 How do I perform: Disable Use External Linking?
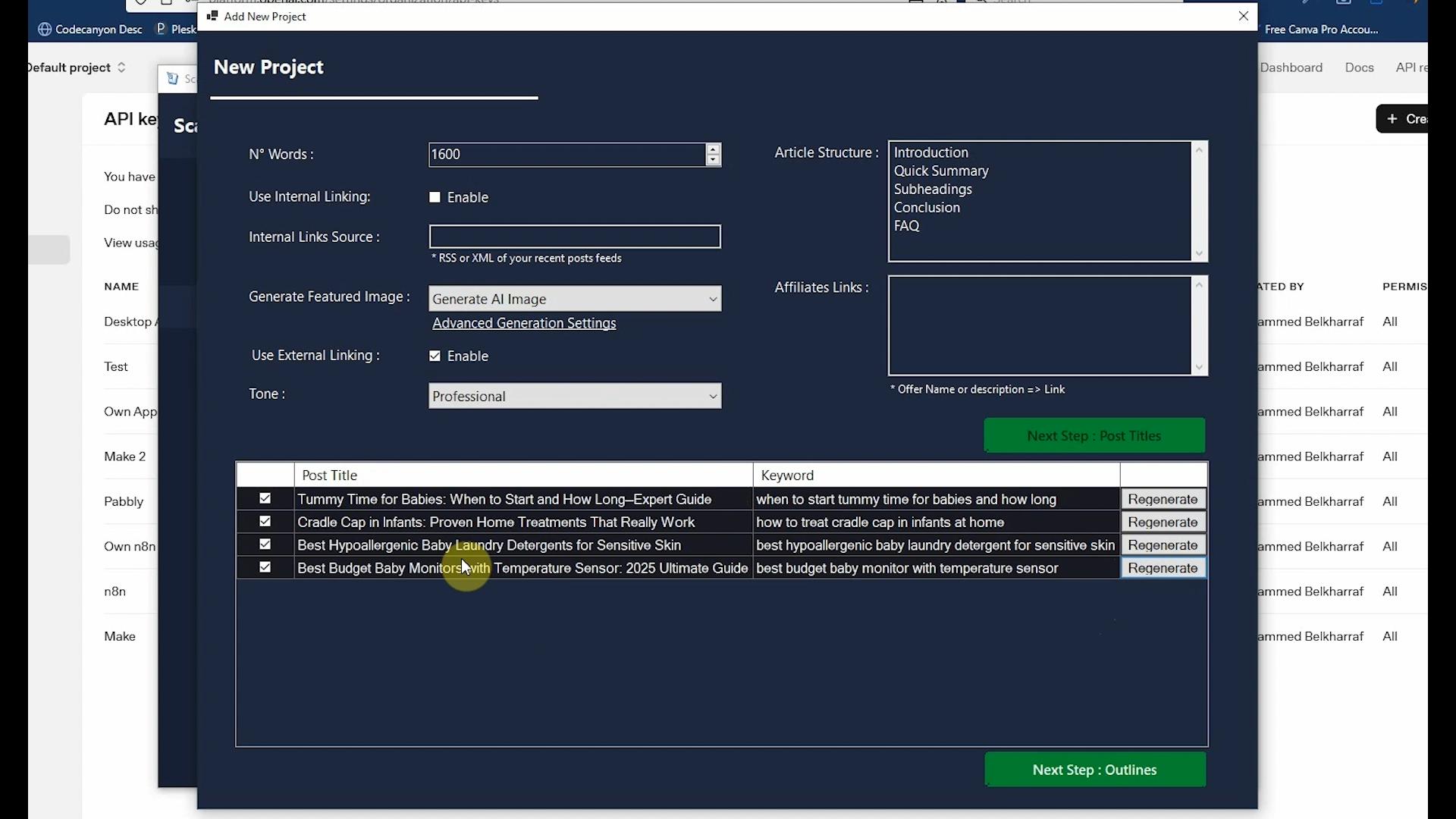click(435, 356)
